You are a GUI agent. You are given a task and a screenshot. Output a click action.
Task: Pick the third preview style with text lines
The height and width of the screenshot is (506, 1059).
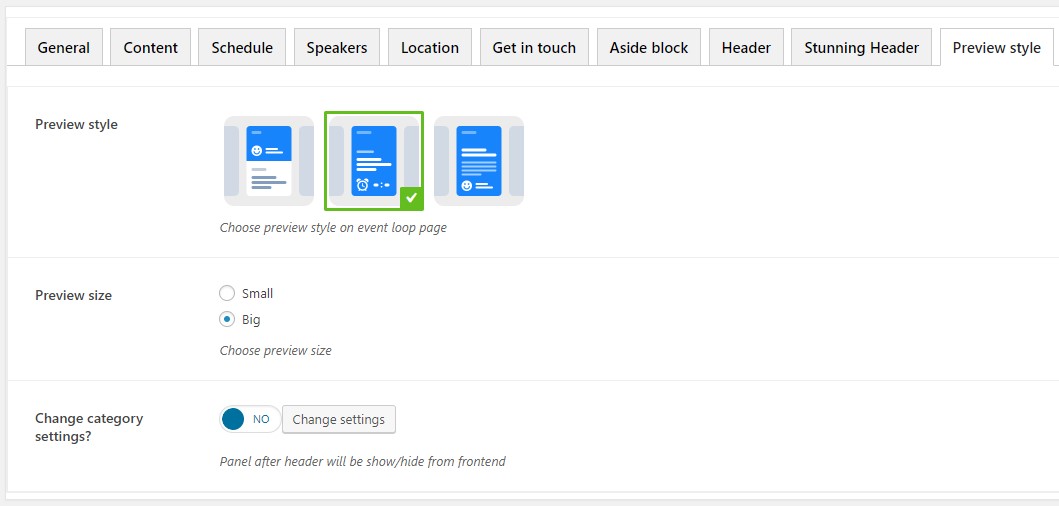pos(479,161)
